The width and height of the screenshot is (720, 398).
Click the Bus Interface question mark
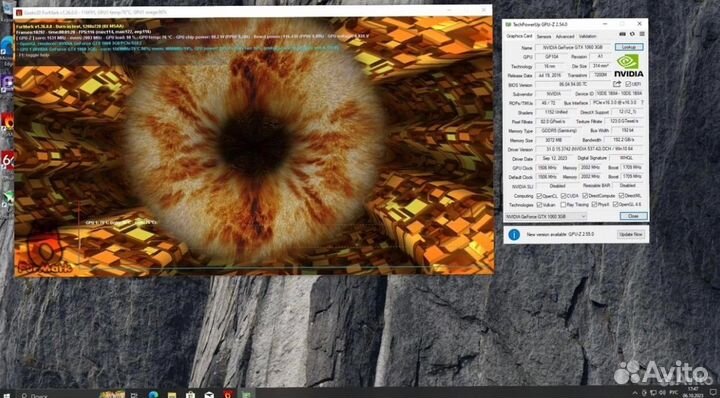click(x=642, y=102)
